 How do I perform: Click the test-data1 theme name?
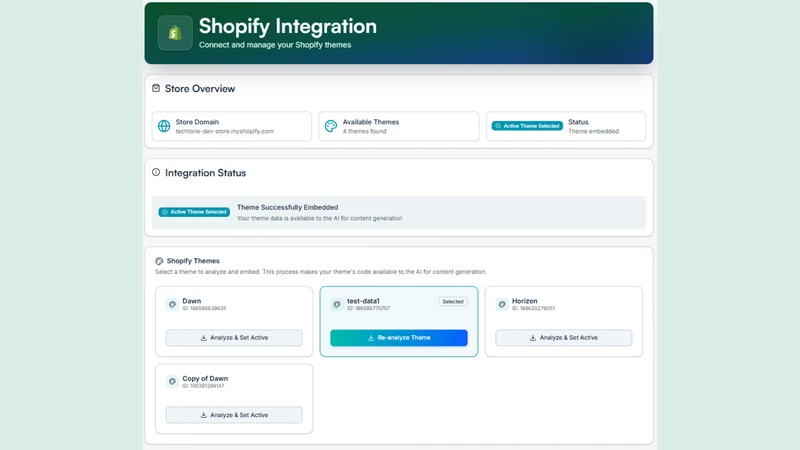[363, 301]
